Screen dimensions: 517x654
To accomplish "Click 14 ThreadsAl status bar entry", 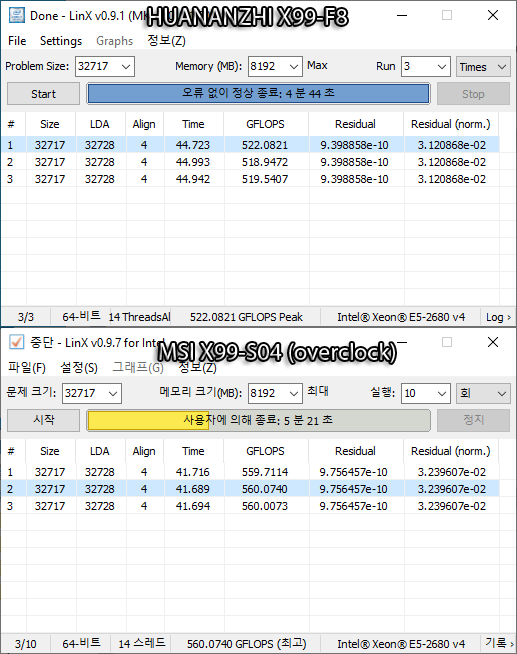I will tap(140, 317).
